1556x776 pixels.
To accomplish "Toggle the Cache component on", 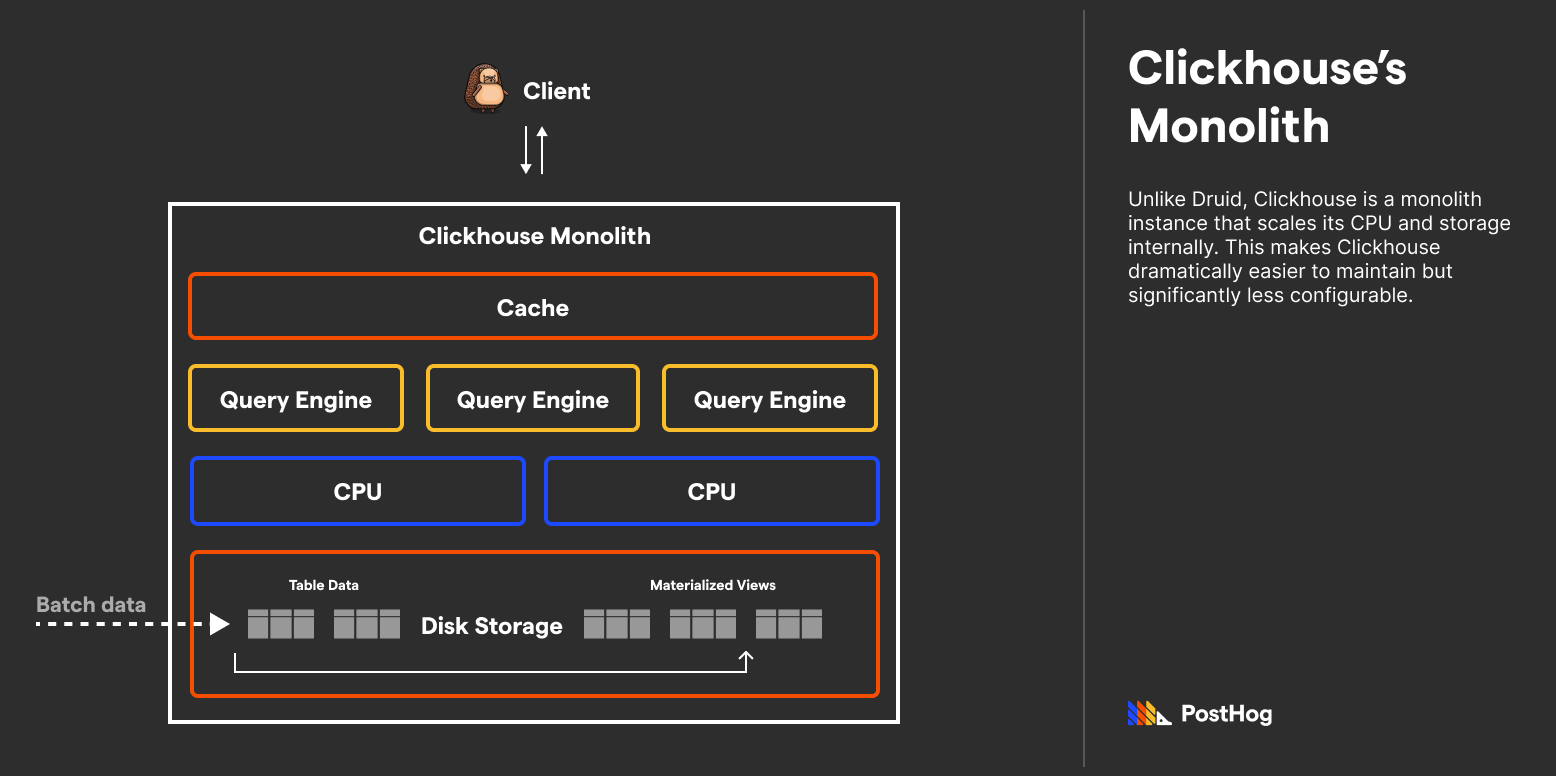I will 532,307.
